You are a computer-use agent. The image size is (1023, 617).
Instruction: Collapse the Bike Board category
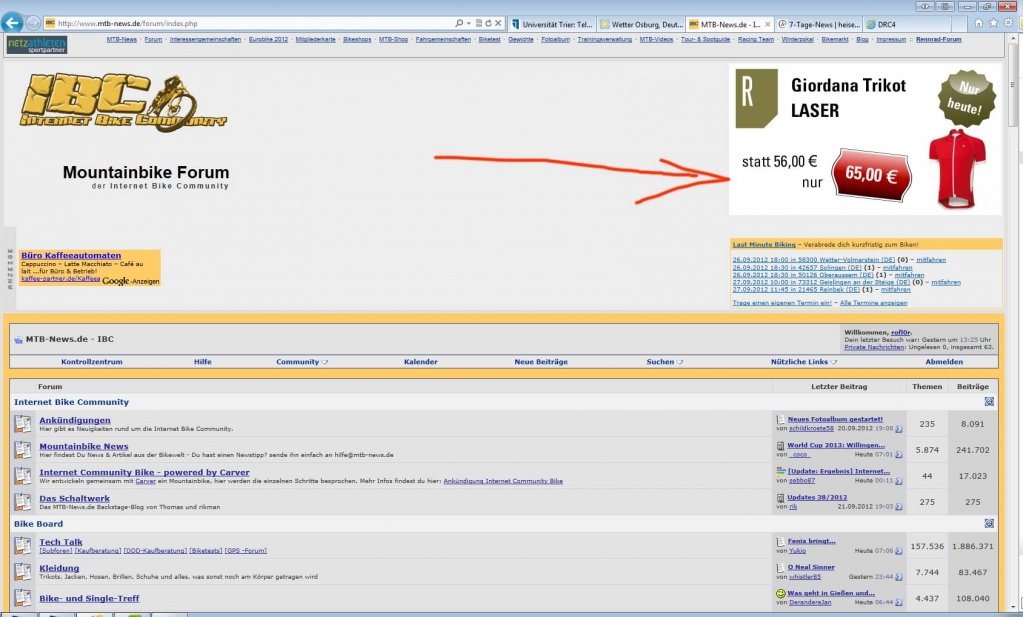click(x=989, y=524)
